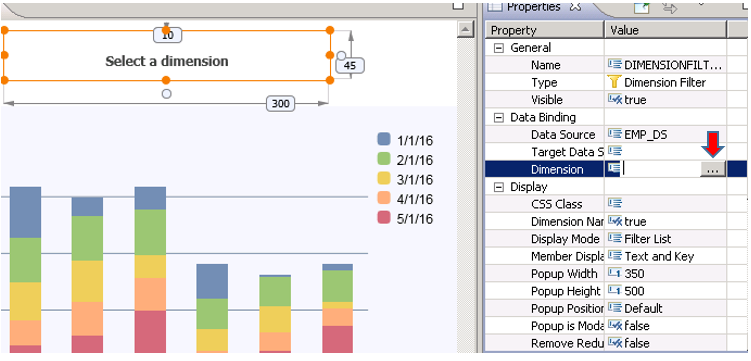Viewport: 751px width, 361px height.
Task: Click the Target Data Source value icon
Action: [x=614, y=152]
